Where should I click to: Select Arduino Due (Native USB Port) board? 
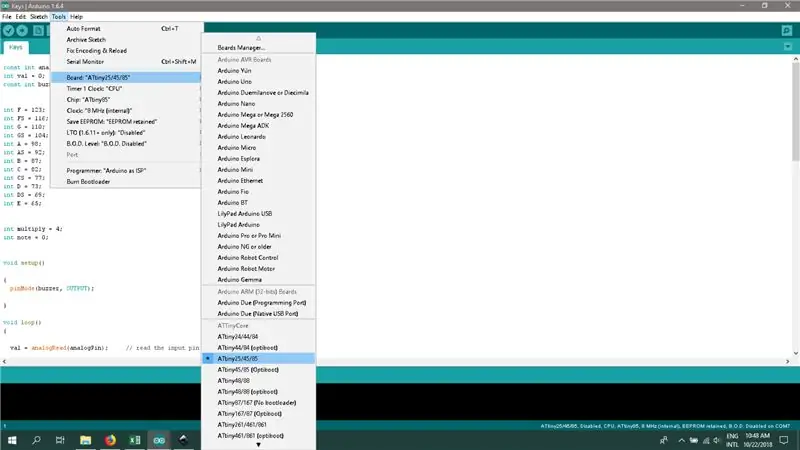pyautogui.click(x=259, y=314)
